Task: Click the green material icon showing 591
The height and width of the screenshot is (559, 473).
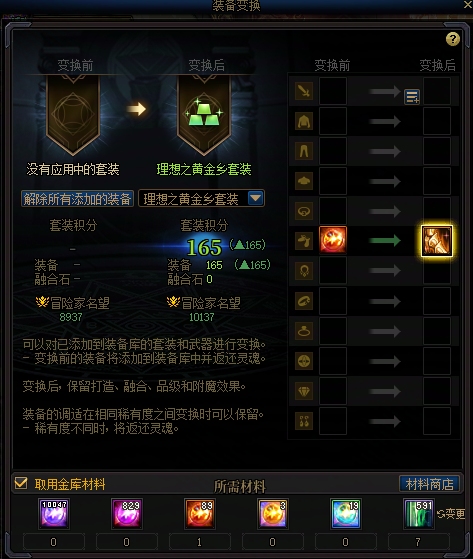Action: 419,514
